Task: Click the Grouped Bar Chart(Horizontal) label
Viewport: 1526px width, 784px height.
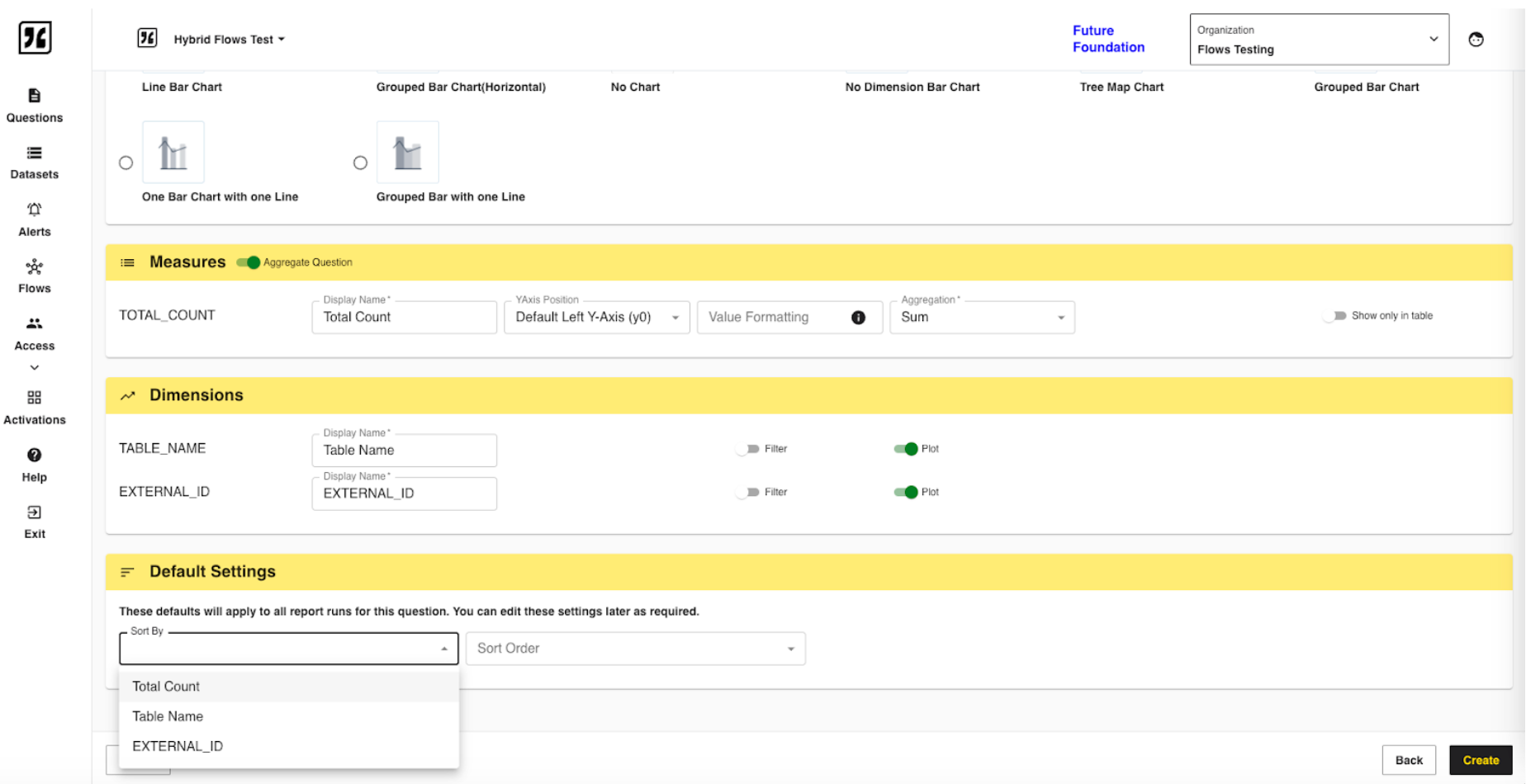Action: pos(461,87)
